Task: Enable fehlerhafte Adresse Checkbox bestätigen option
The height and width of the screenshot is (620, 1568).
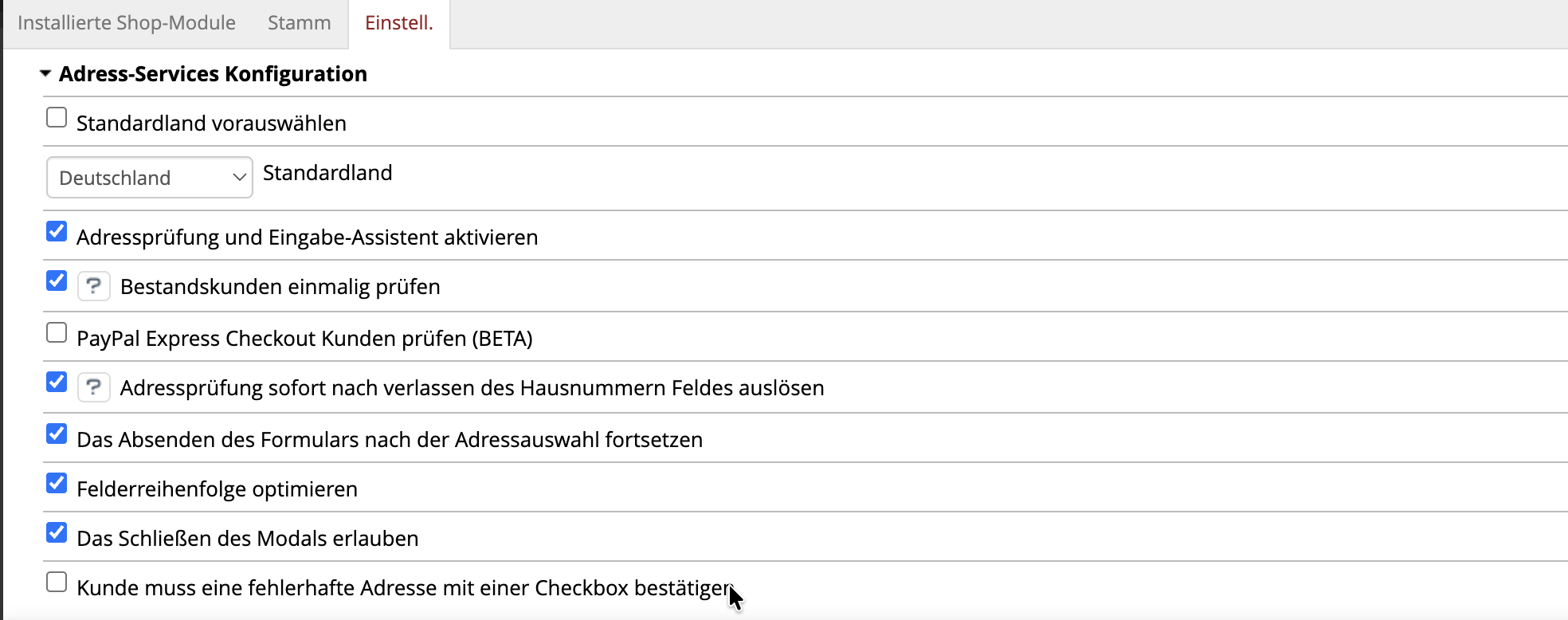Action: tap(57, 582)
